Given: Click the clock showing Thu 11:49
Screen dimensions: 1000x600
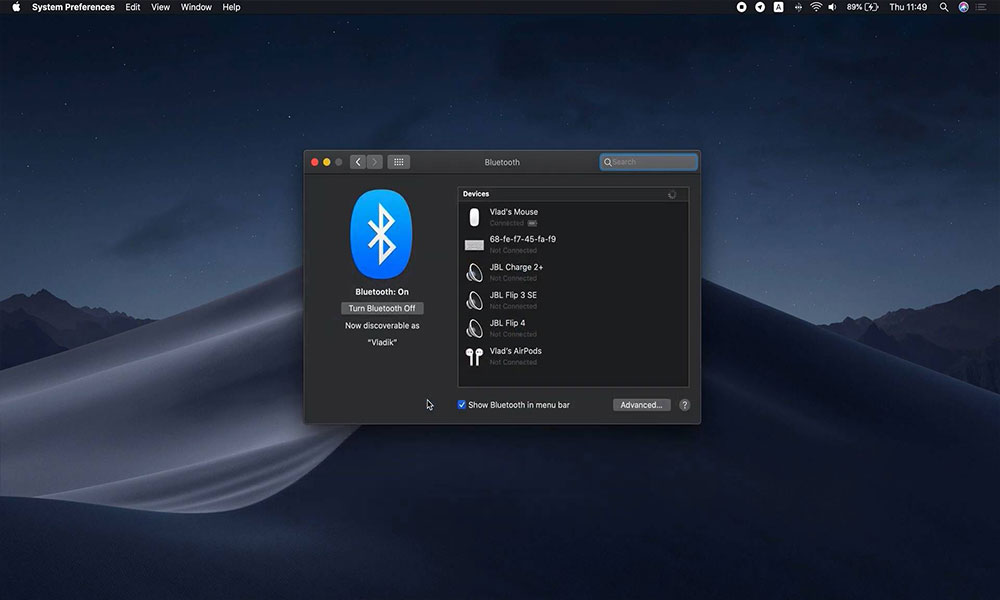Looking at the screenshot, I should point(908,7).
